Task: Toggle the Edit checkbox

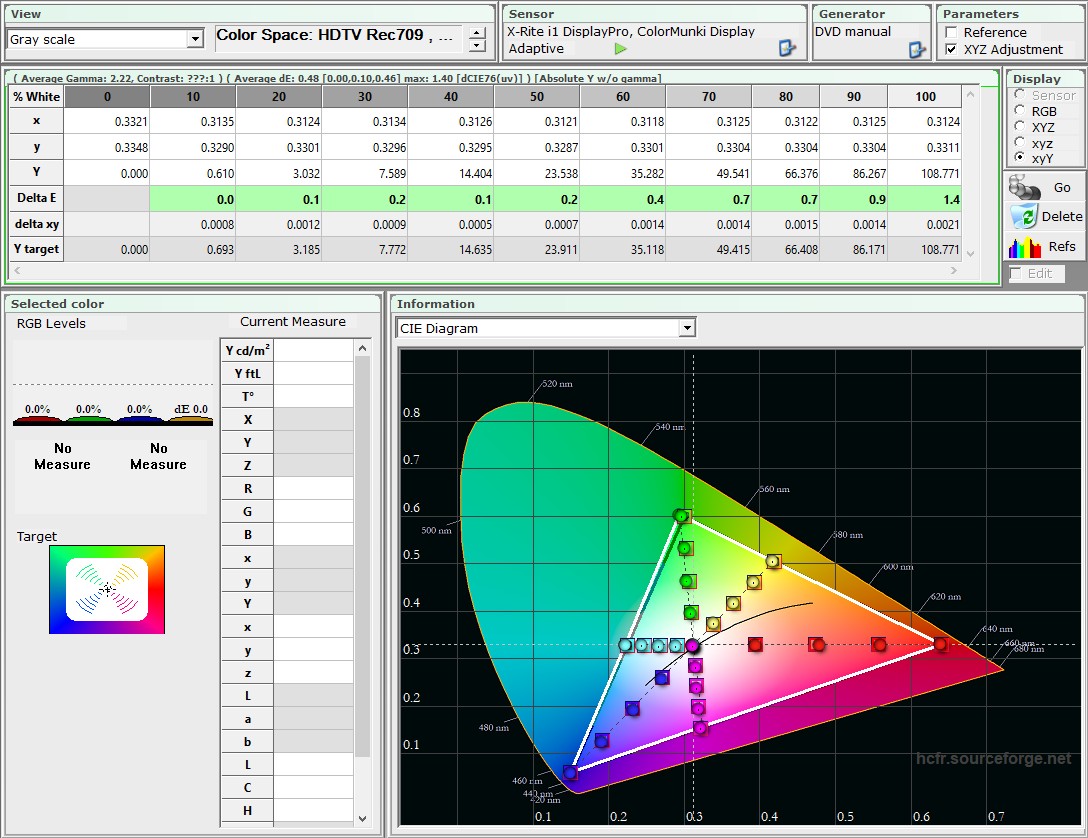Action: (x=1016, y=273)
